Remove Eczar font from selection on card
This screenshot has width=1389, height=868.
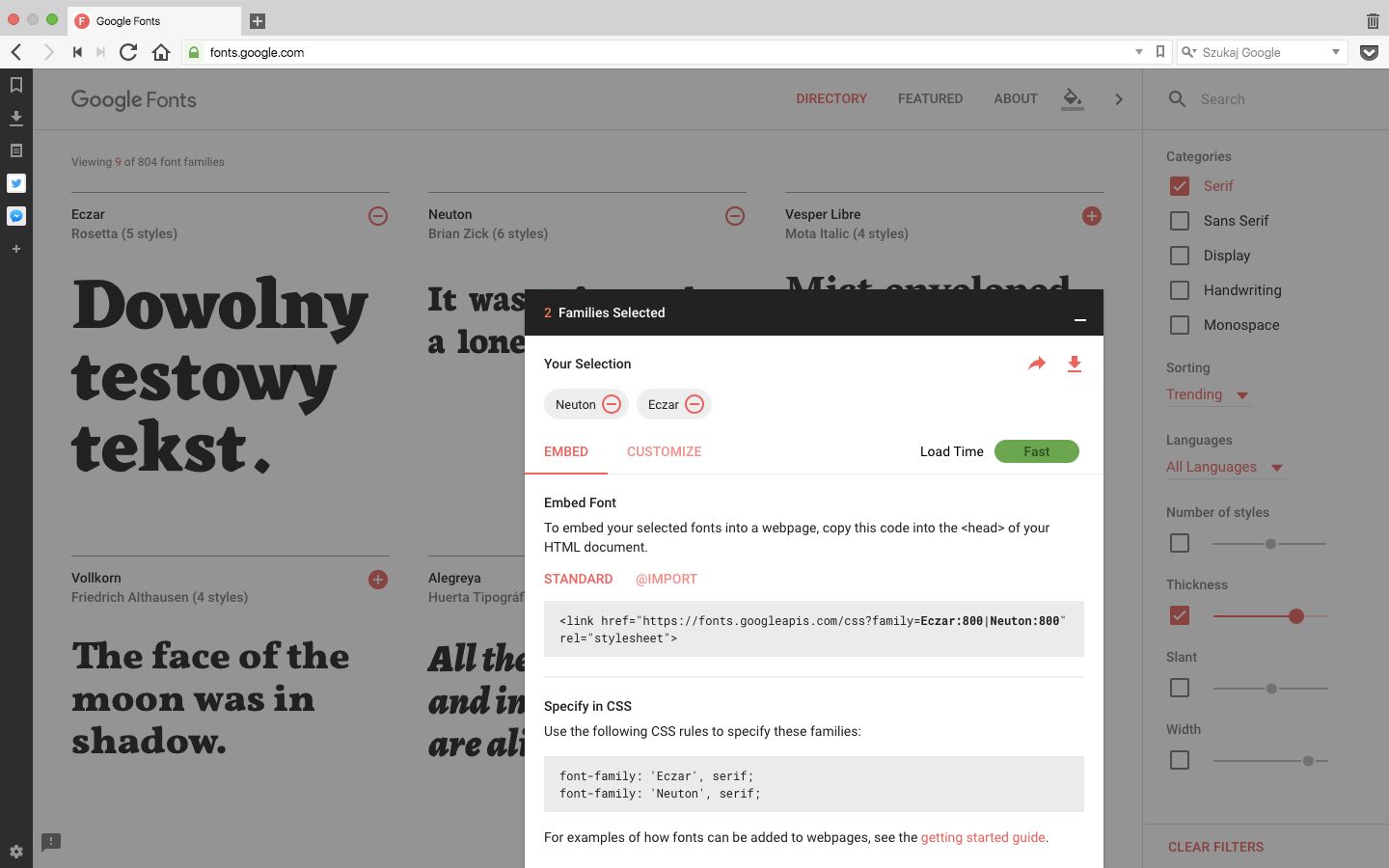[x=378, y=216]
